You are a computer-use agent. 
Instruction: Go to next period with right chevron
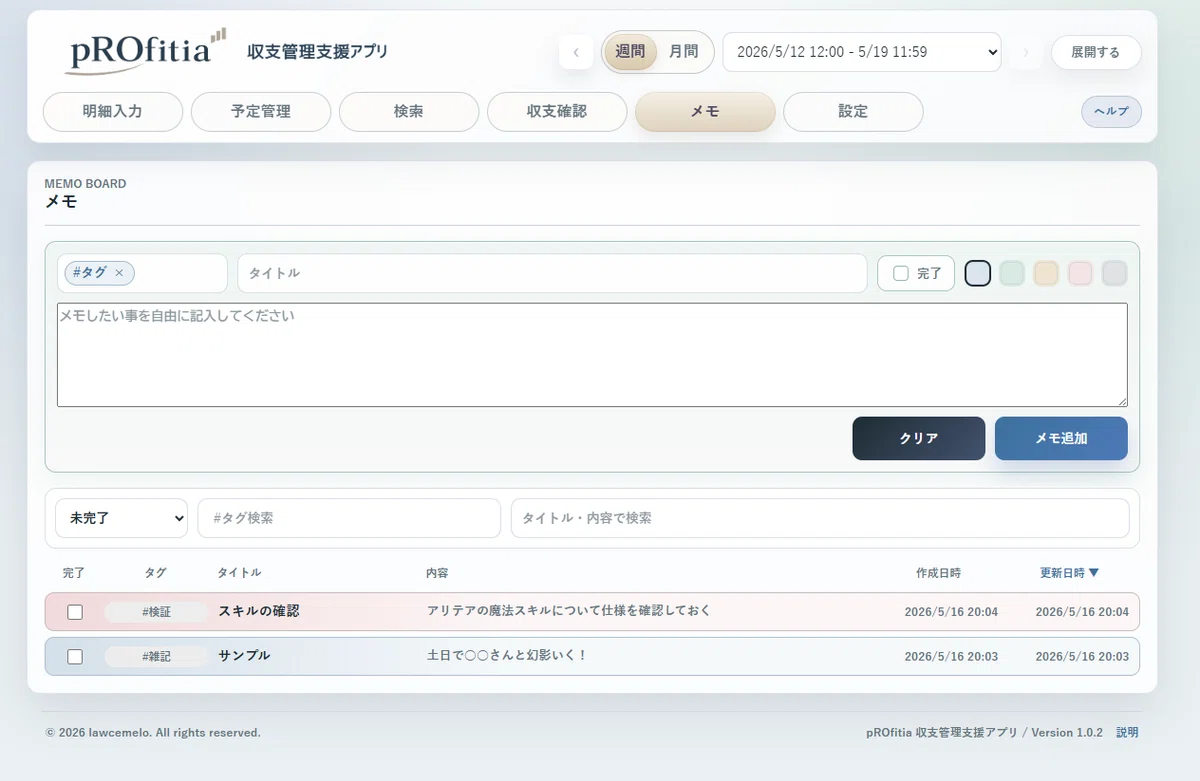(1026, 52)
